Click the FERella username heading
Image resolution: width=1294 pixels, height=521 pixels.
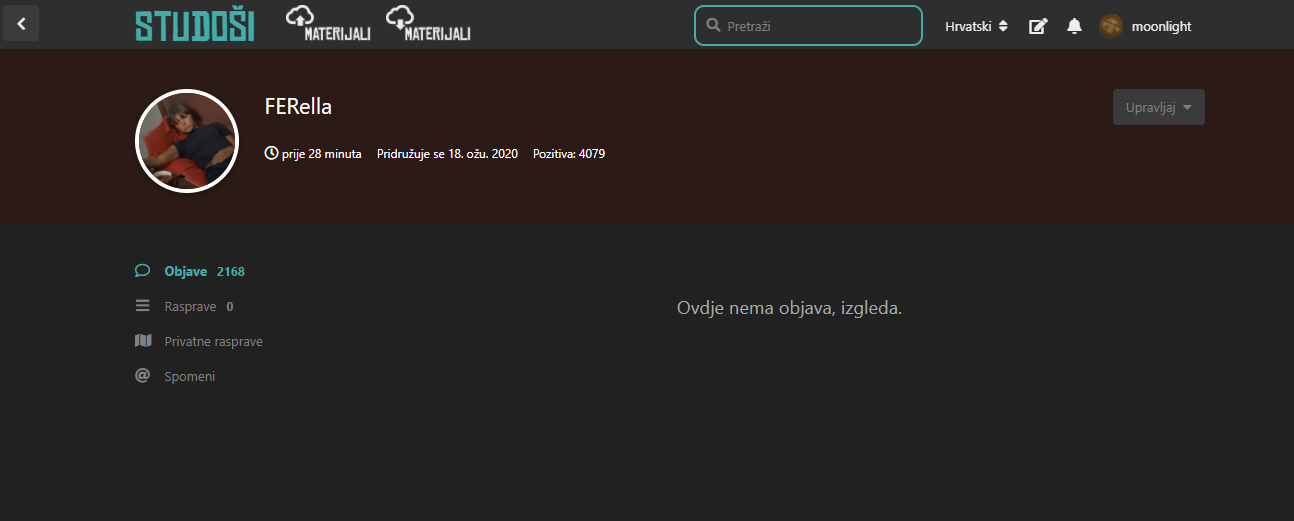[298, 107]
